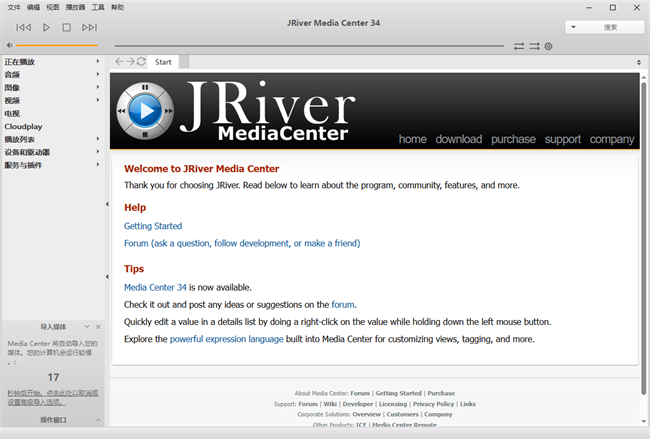This screenshot has width=650, height=439.
Task: Expand the 音频 tree item arrow
Action: point(98,75)
